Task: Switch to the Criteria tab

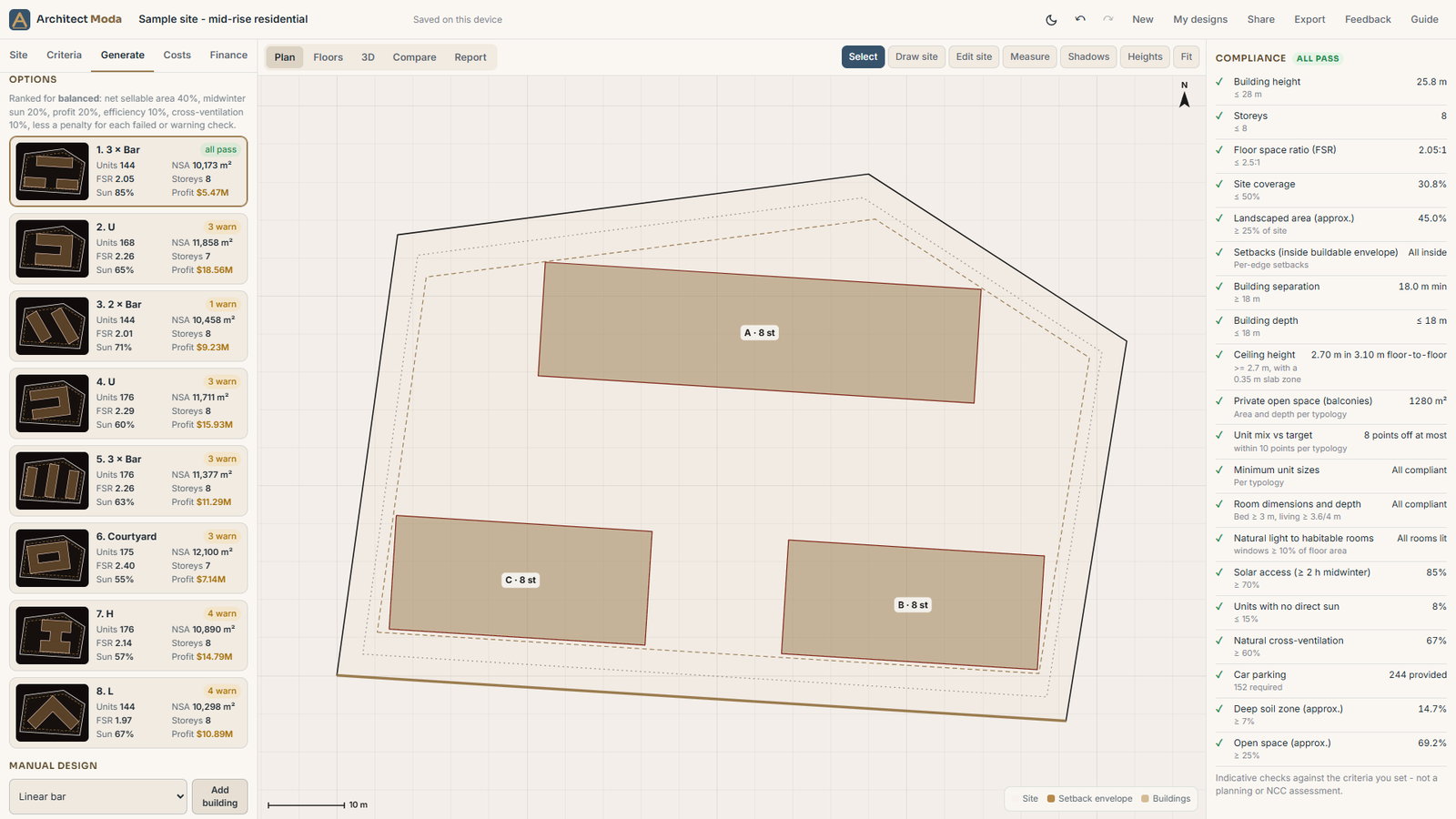Action: click(x=64, y=56)
